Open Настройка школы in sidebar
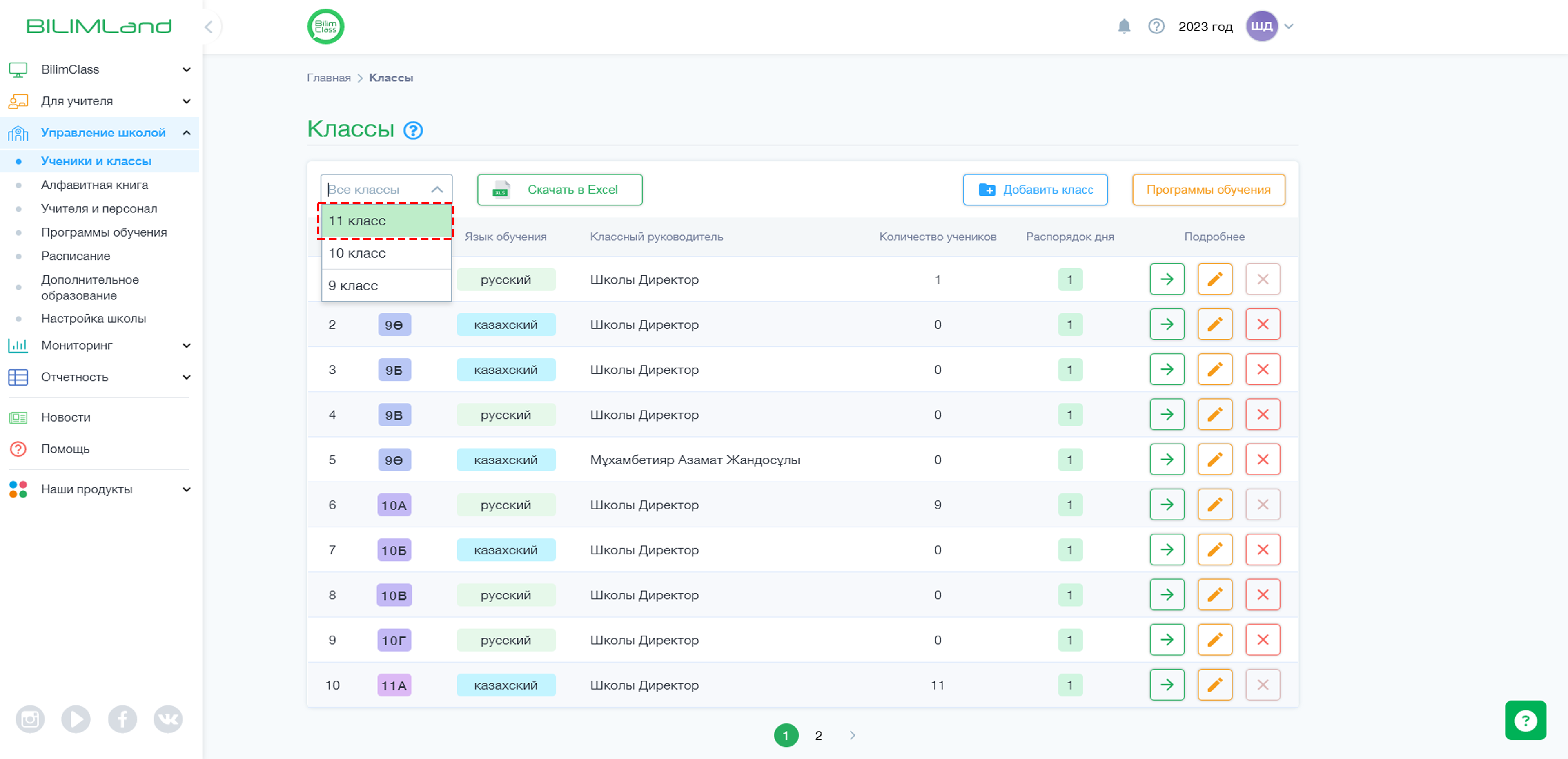 (x=93, y=319)
